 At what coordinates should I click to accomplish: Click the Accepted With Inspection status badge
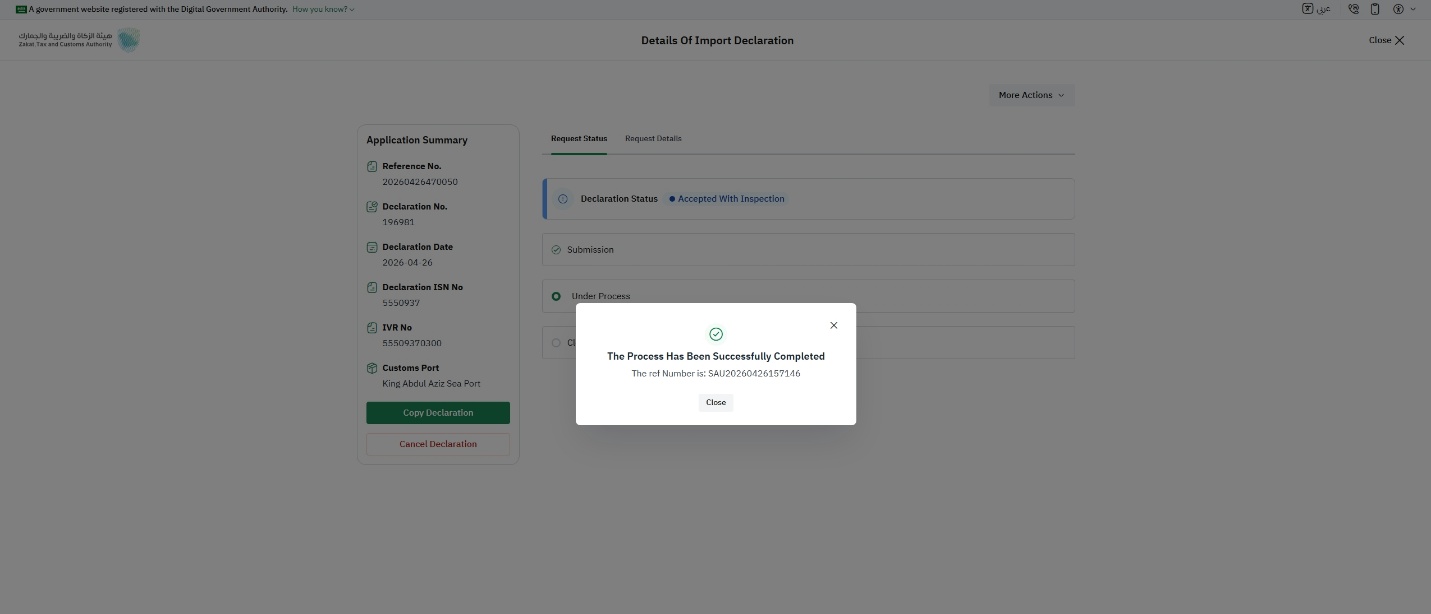pyautogui.click(x=727, y=199)
